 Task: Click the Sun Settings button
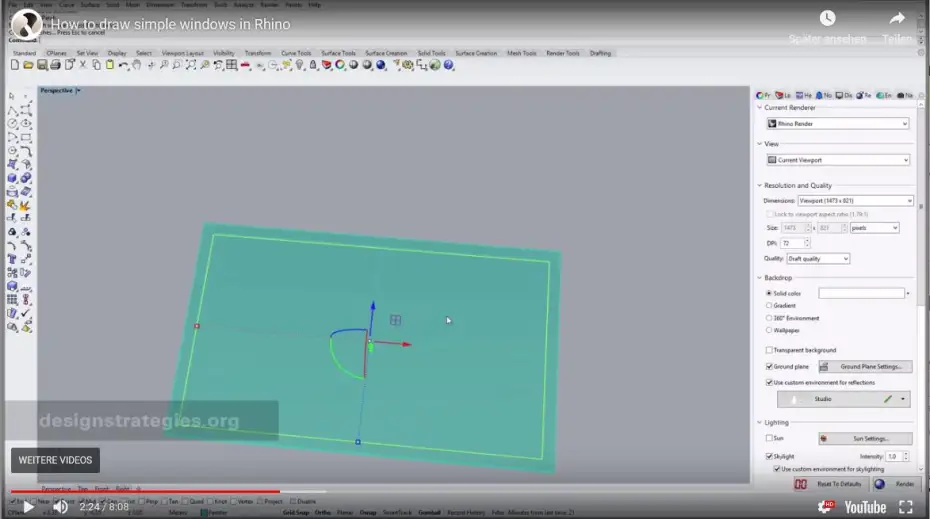pyautogui.click(x=865, y=438)
